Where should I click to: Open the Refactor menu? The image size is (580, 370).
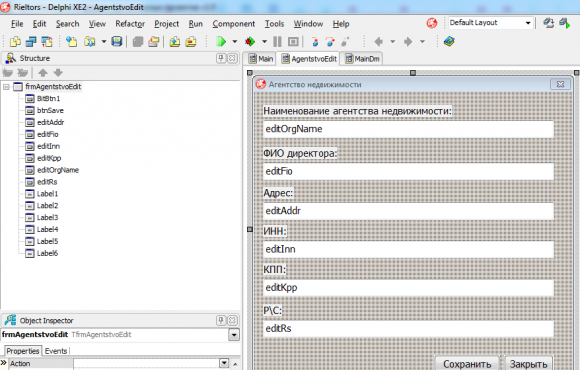(130, 24)
